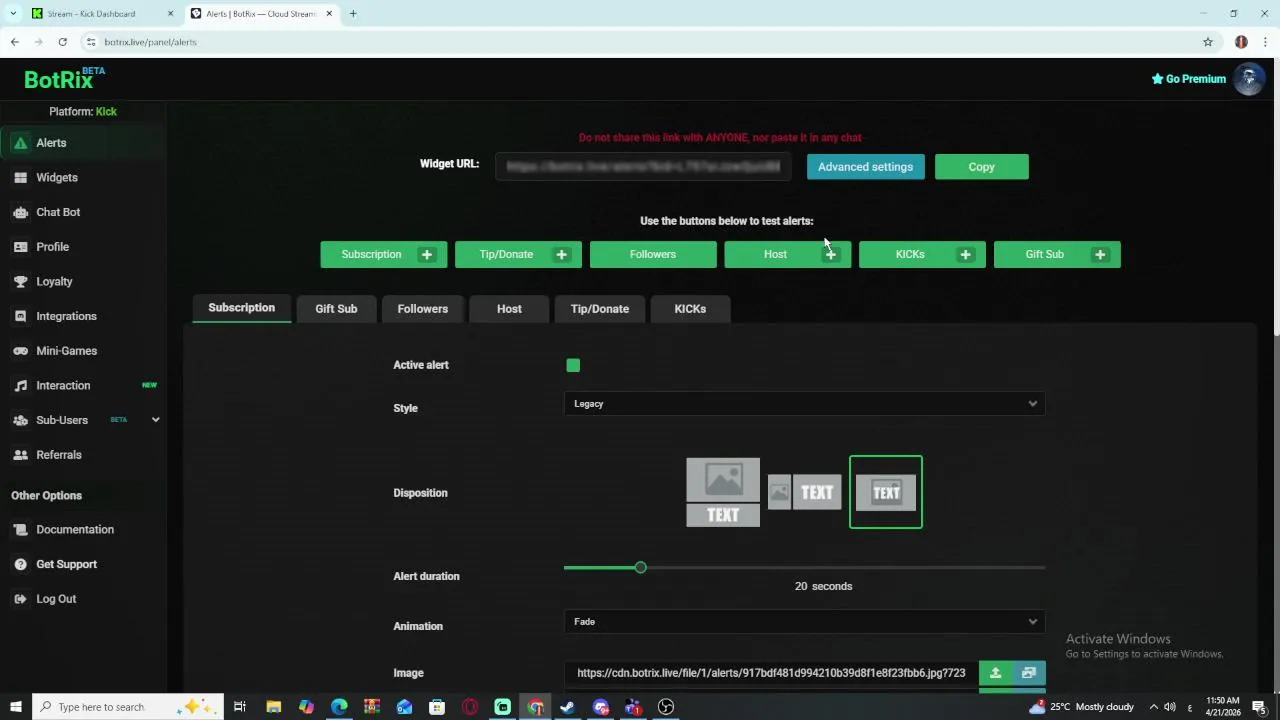Open Documentation under Other Options
The image size is (1280, 720).
point(83,530)
